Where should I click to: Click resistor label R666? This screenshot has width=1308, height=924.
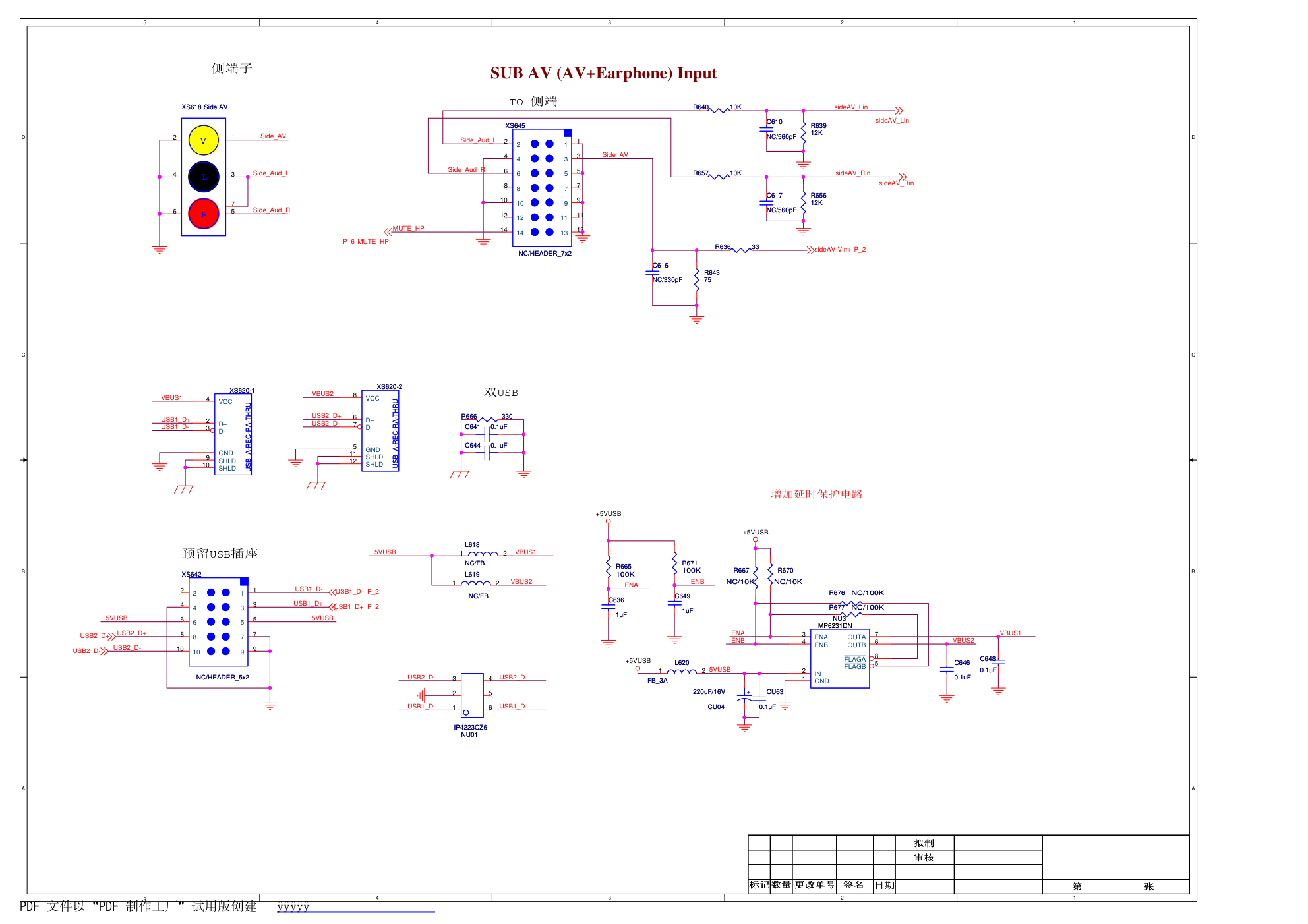pyautogui.click(x=469, y=416)
